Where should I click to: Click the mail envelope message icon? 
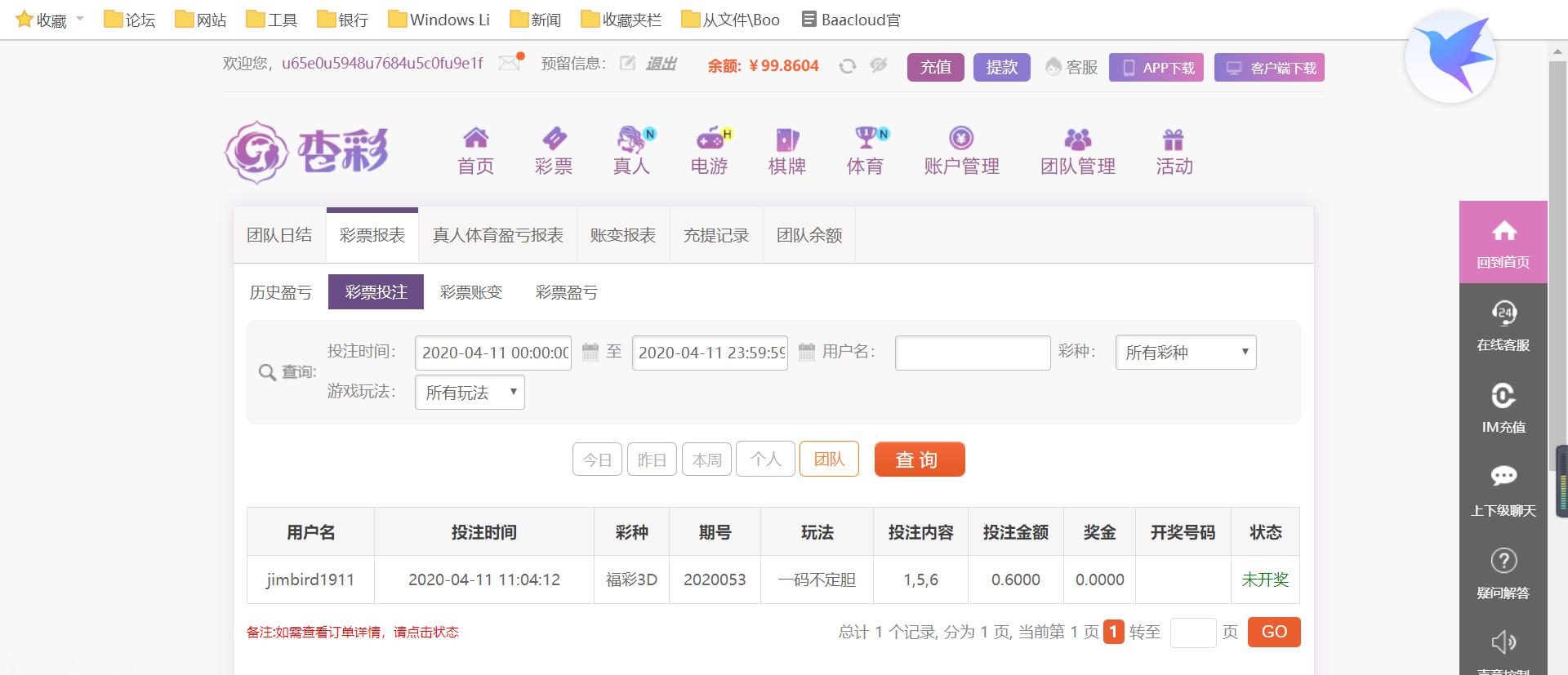pos(510,64)
